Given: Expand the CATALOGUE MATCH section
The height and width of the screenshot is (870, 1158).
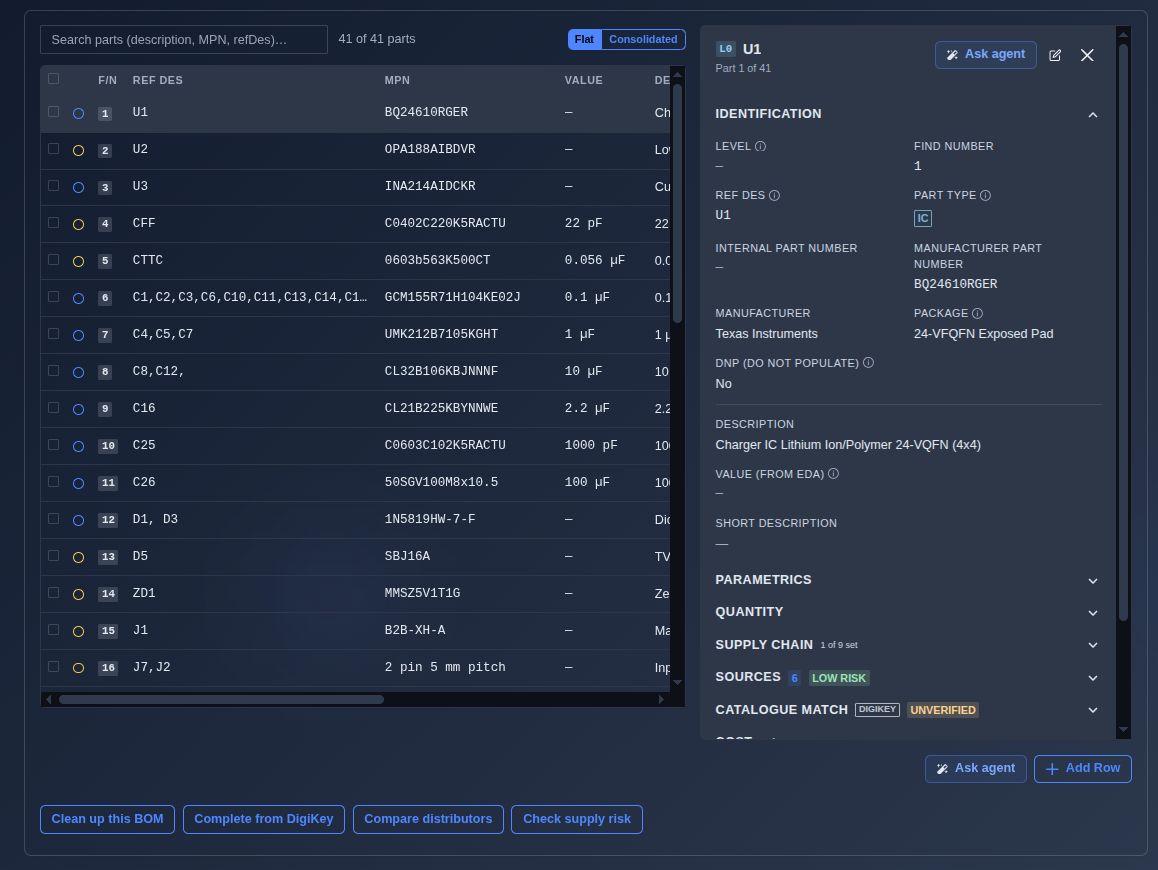Looking at the screenshot, I should point(1093,710).
